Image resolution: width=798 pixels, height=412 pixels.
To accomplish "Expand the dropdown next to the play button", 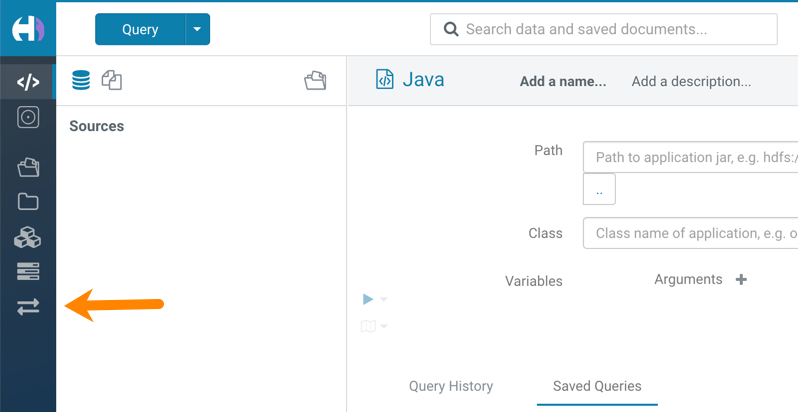I will coord(384,299).
